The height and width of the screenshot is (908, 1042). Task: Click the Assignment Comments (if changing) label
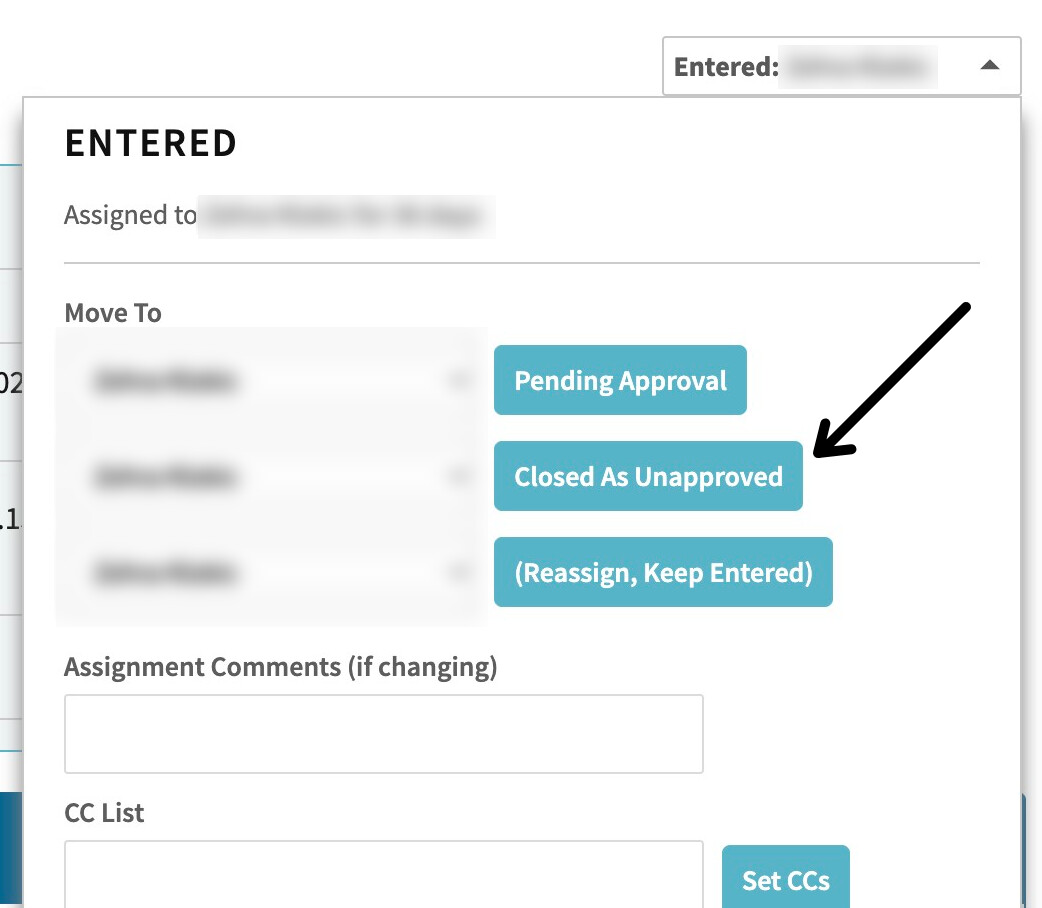(280, 667)
